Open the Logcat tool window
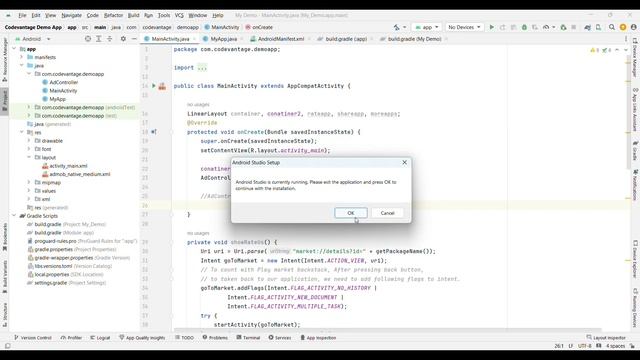 point(100,338)
